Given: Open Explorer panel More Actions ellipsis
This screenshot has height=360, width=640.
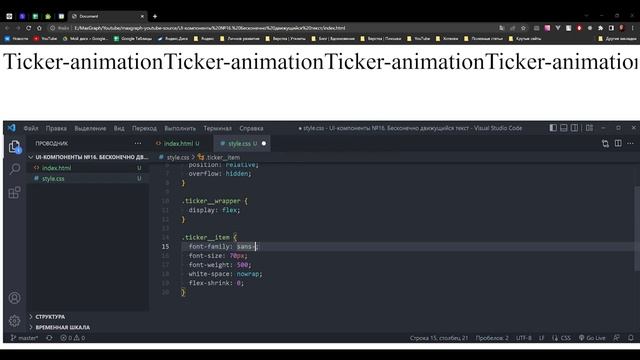Looking at the screenshot, I should coord(138,143).
